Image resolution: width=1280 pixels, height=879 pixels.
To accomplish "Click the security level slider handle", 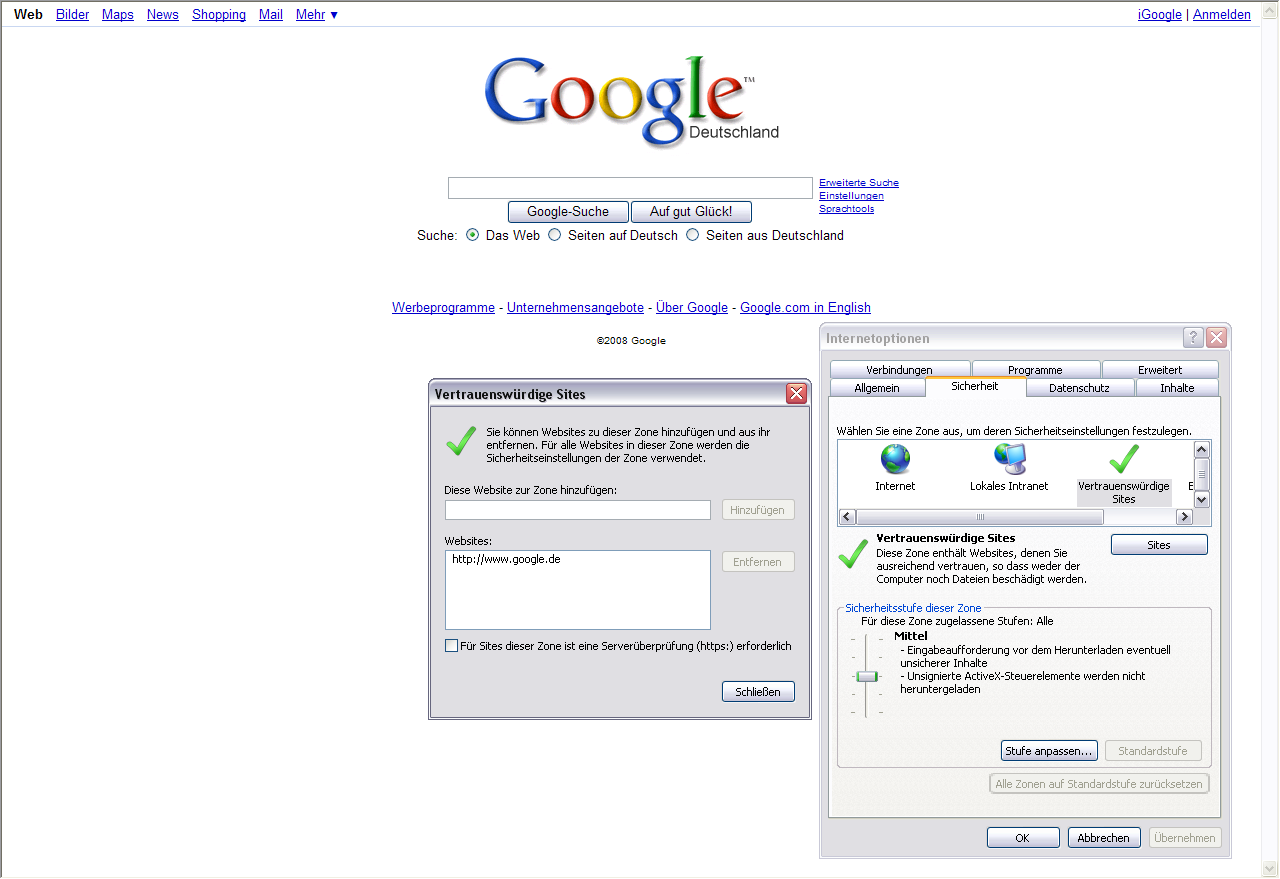I will (867, 677).
